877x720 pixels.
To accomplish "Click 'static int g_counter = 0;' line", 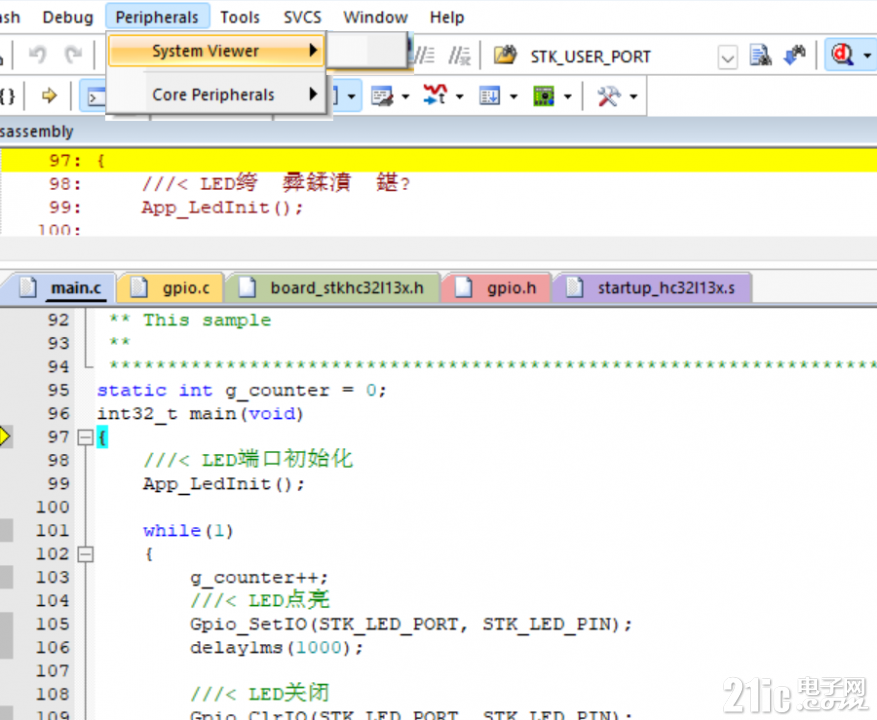I will (x=242, y=390).
